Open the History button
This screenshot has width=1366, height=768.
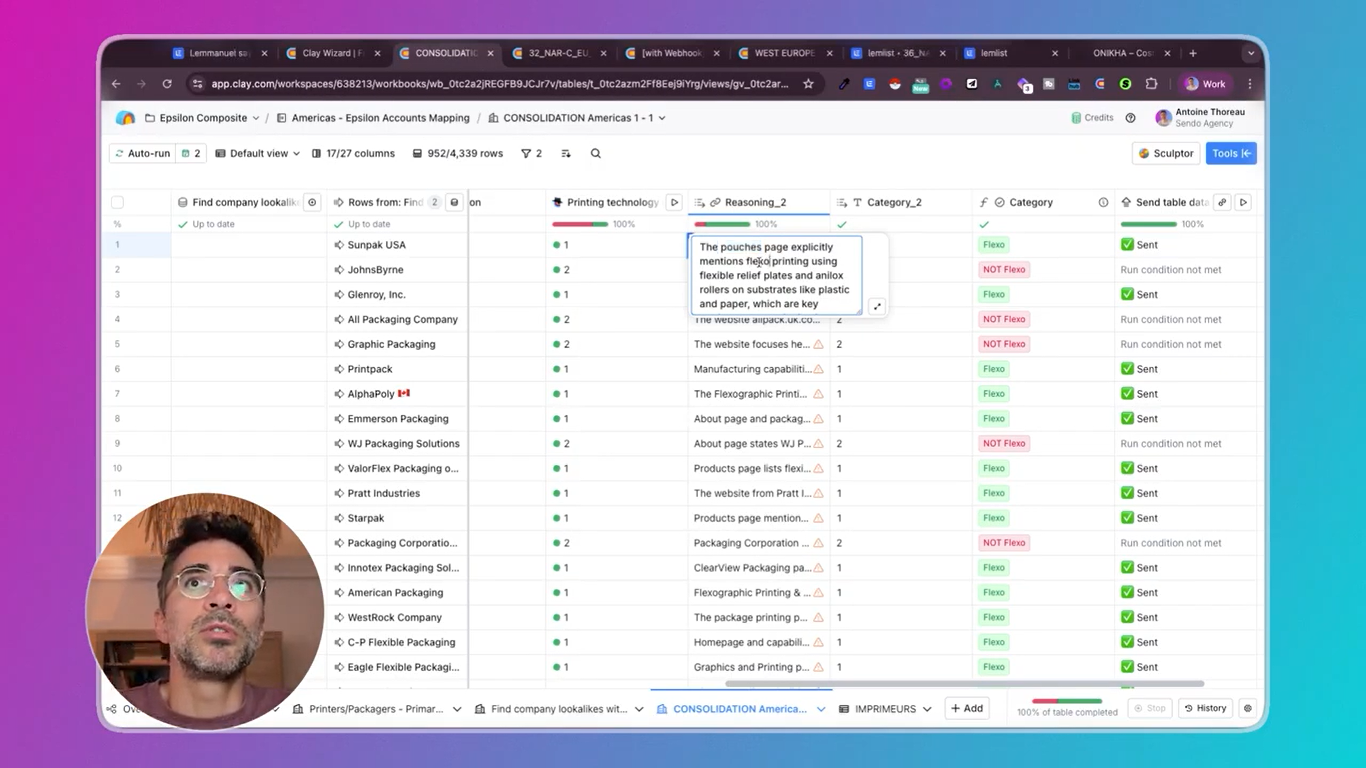[1205, 708]
